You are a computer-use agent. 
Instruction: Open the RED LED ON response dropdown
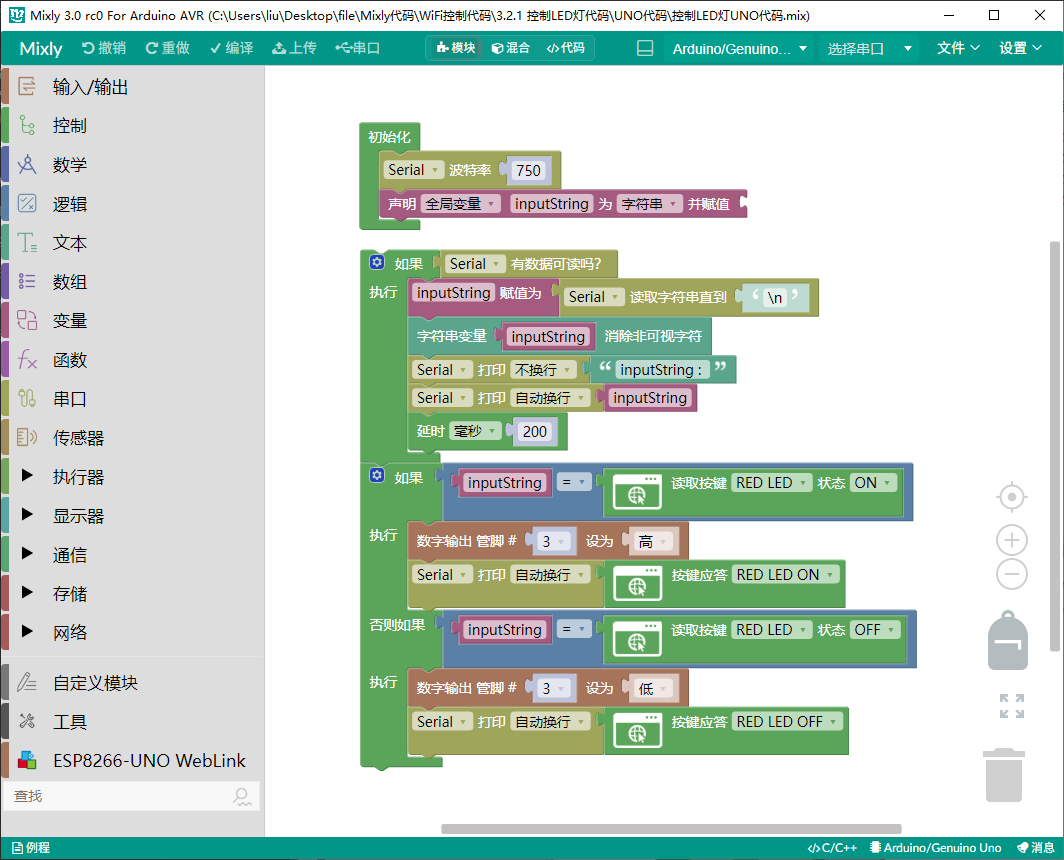click(x=786, y=575)
